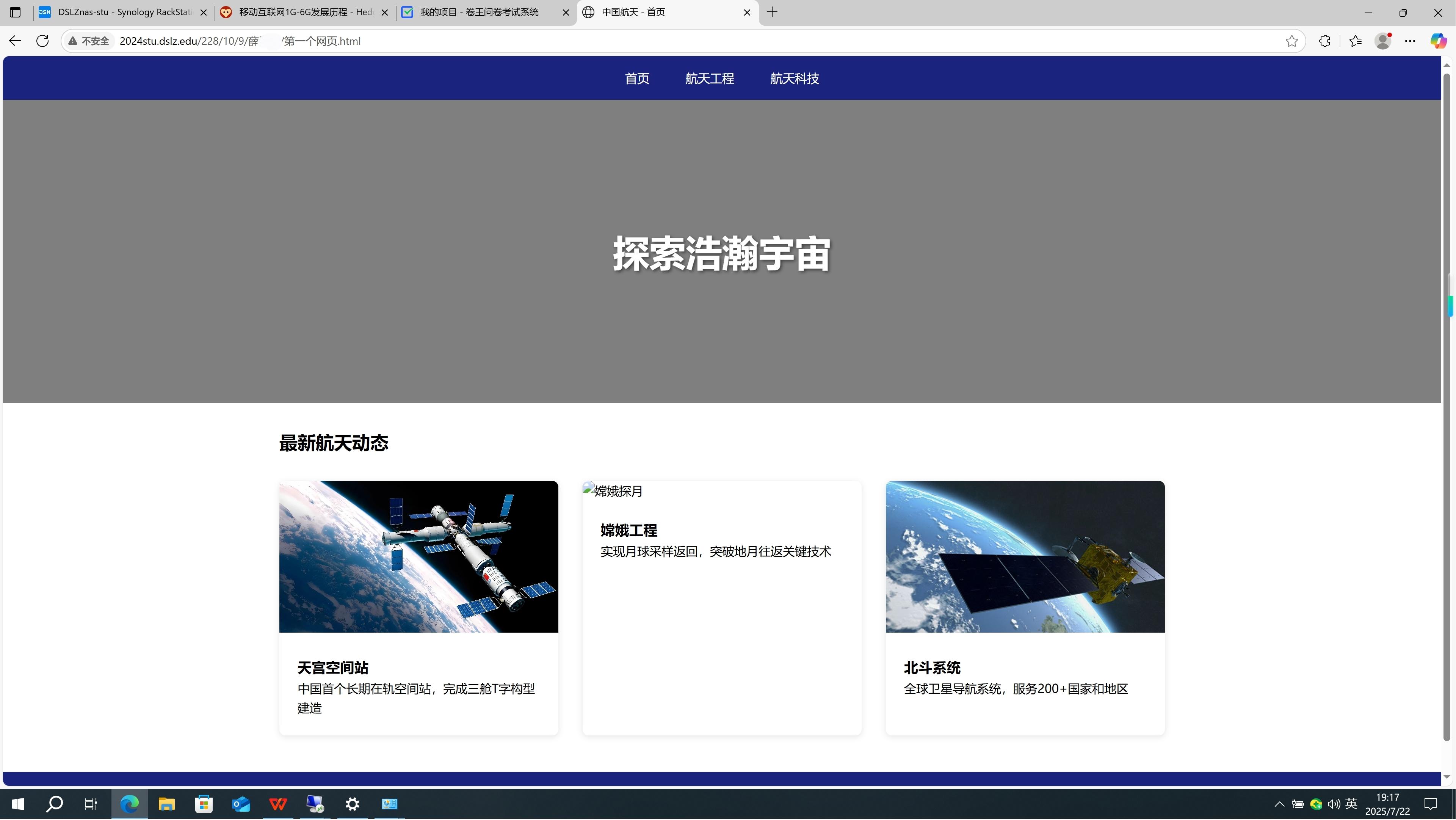Expand the system tray hidden icons chevron
Viewport: 1456px width, 820px height.
[x=1280, y=804]
